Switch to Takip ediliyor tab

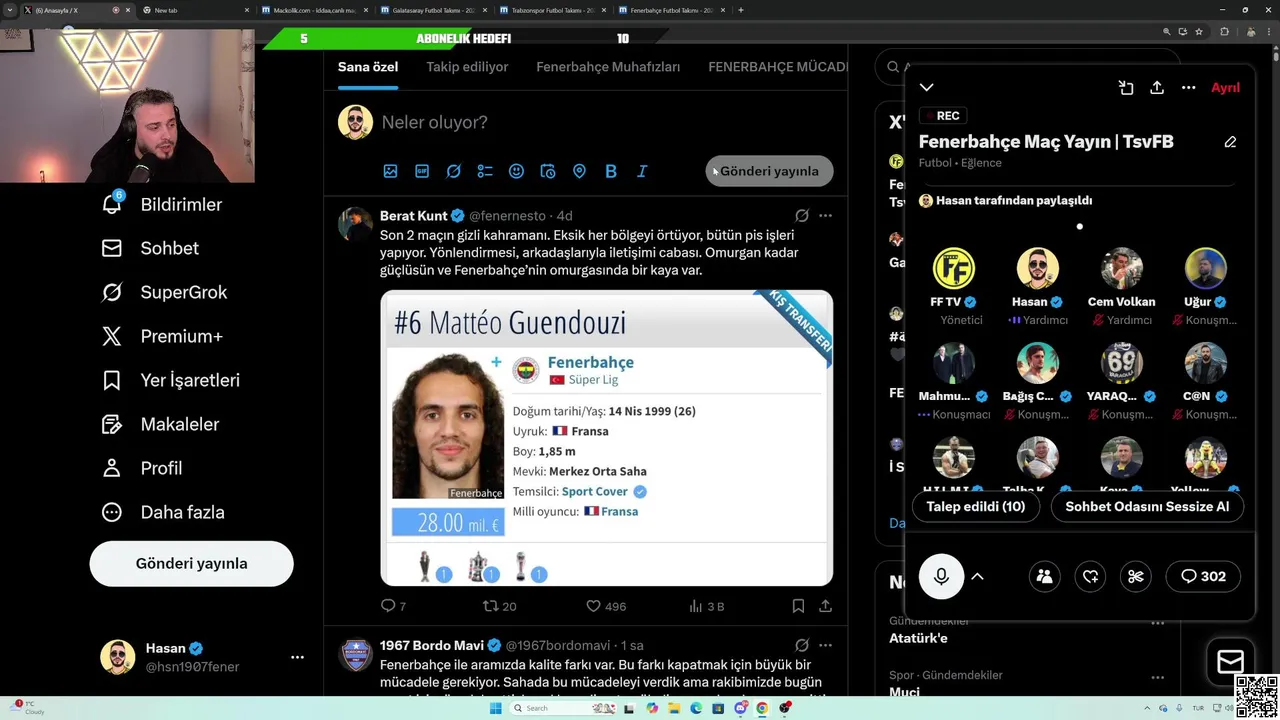click(467, 67)
